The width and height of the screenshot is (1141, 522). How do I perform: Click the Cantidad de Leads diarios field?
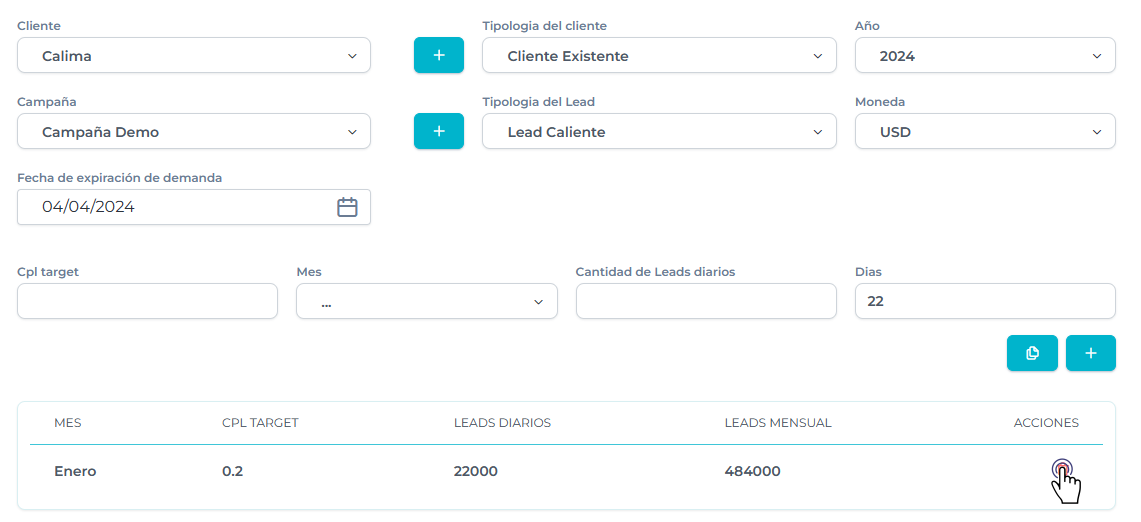coord(705,301)
